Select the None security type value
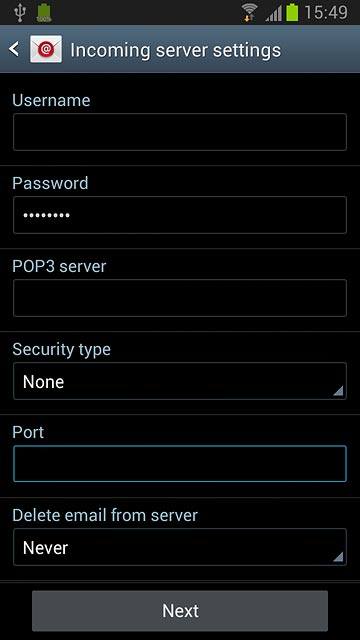 tap(44, 382)
